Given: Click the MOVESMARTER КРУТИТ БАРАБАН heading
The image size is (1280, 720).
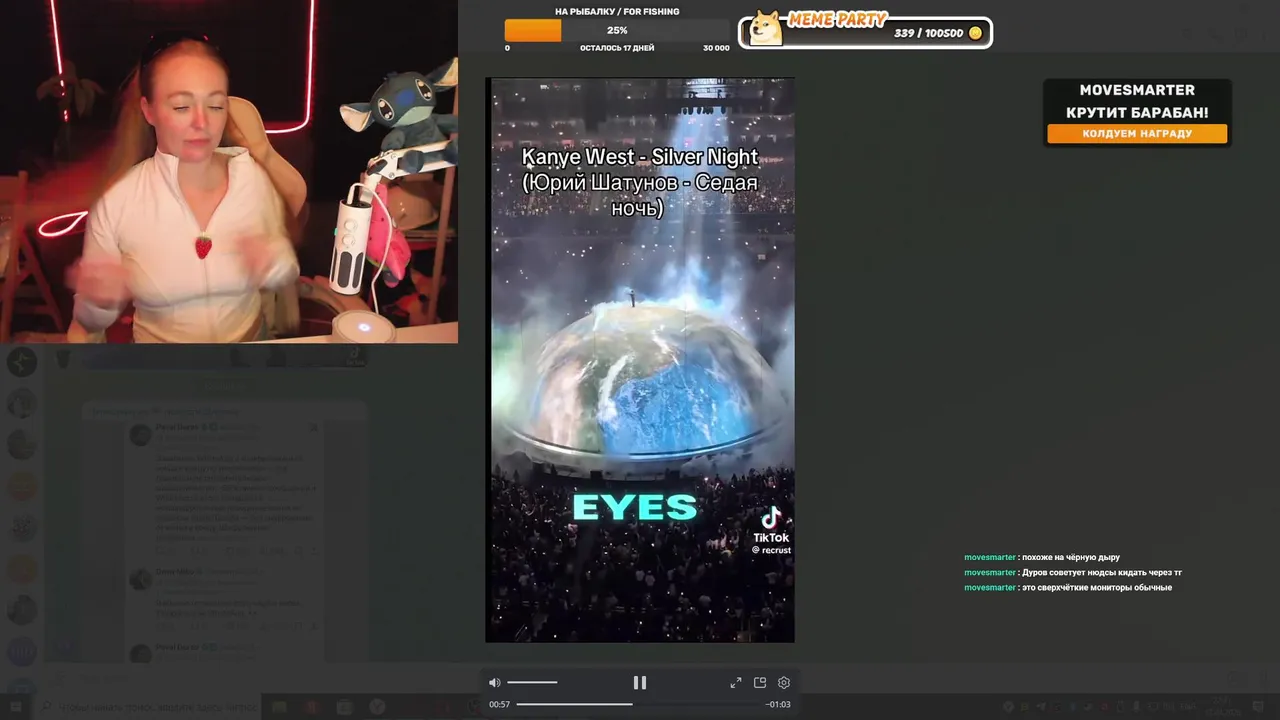Looking at the screenshot, I should click(x=1137, y=101).
